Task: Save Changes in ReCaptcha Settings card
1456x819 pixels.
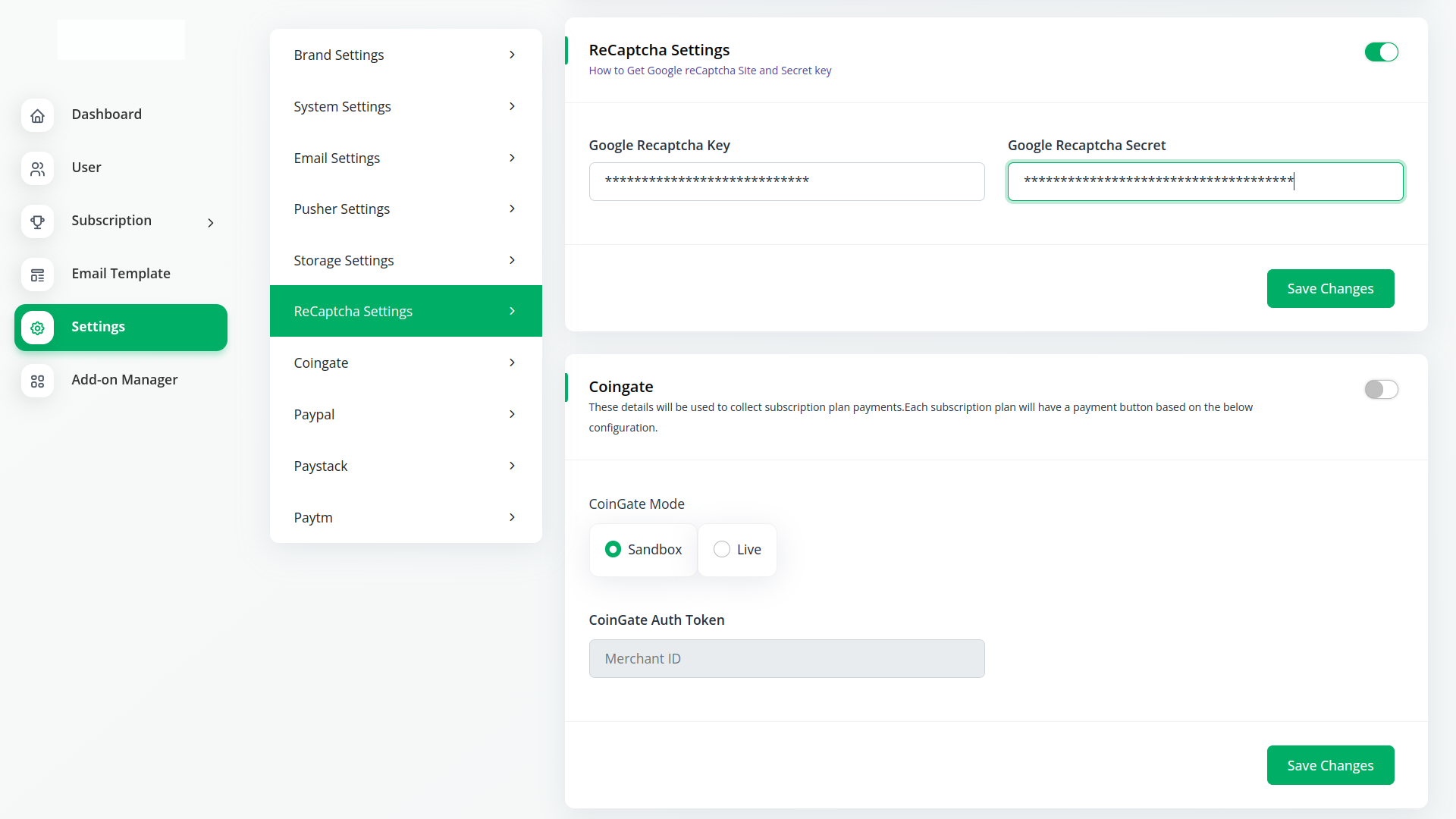Action: coord(1330,288)
